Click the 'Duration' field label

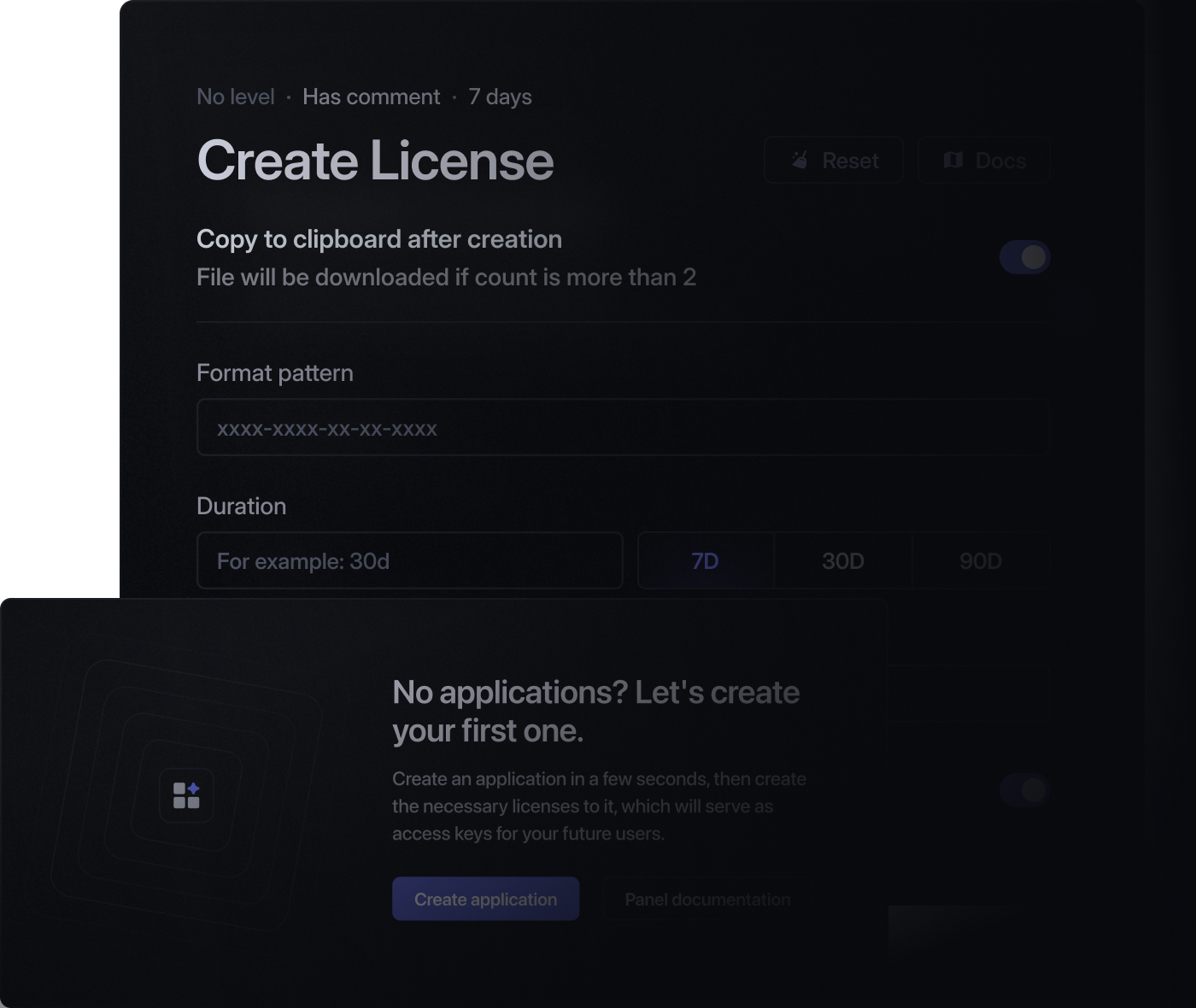(x=242, y=507)
